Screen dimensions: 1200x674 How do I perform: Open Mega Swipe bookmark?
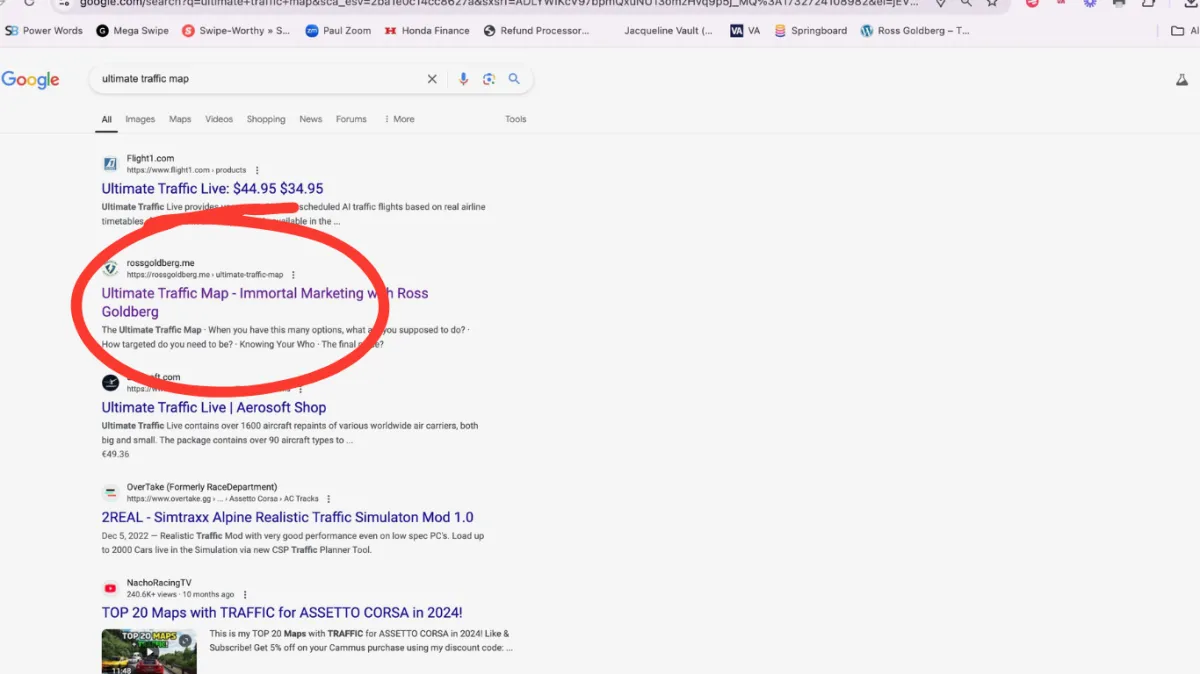pyautogui.click(x=132, y=31)
